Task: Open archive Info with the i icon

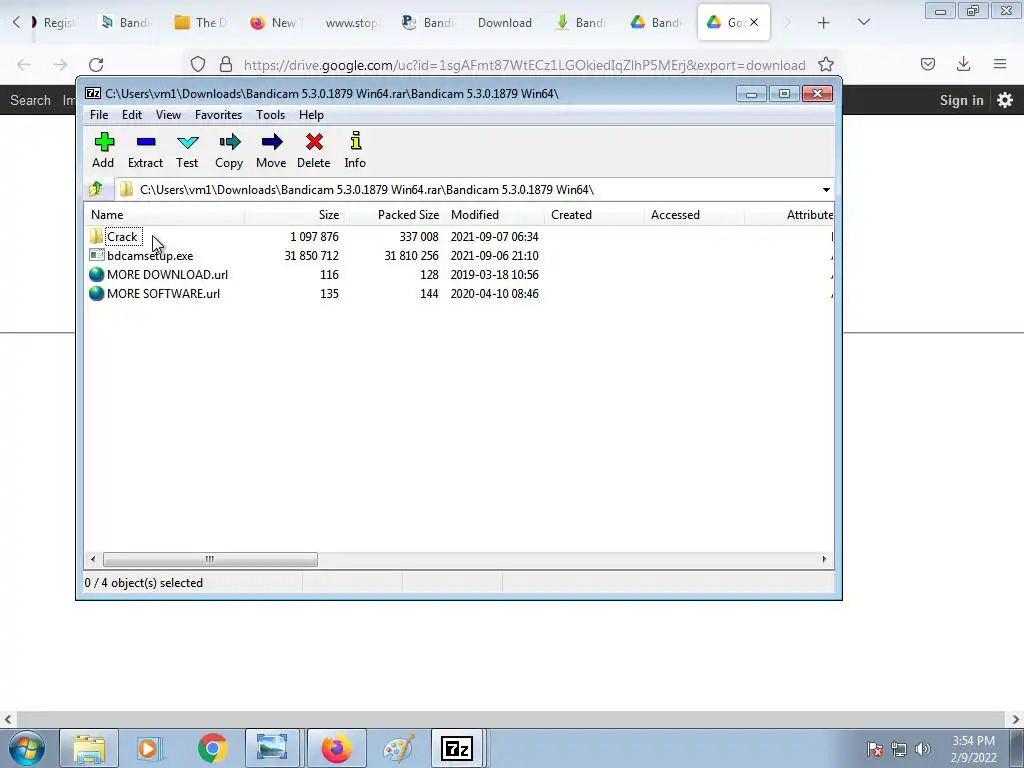Action: coord(355,140)
